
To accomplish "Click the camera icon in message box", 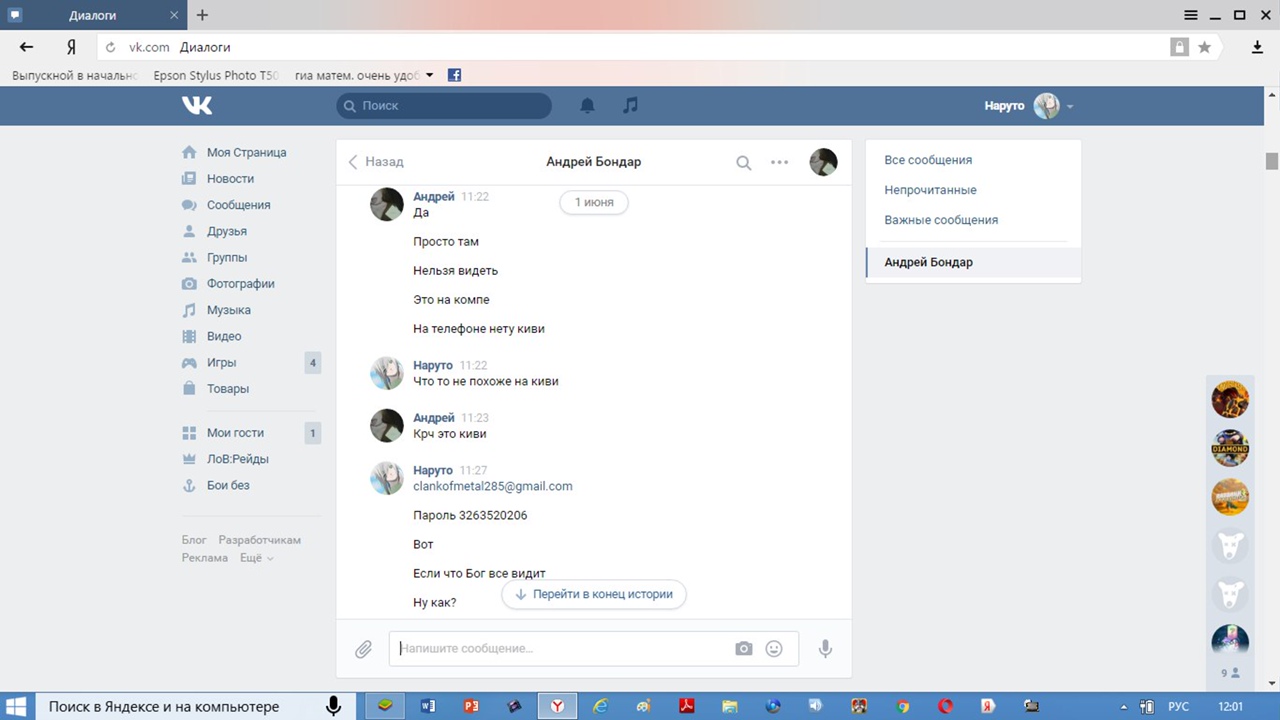I will click(x=743, y=648).
